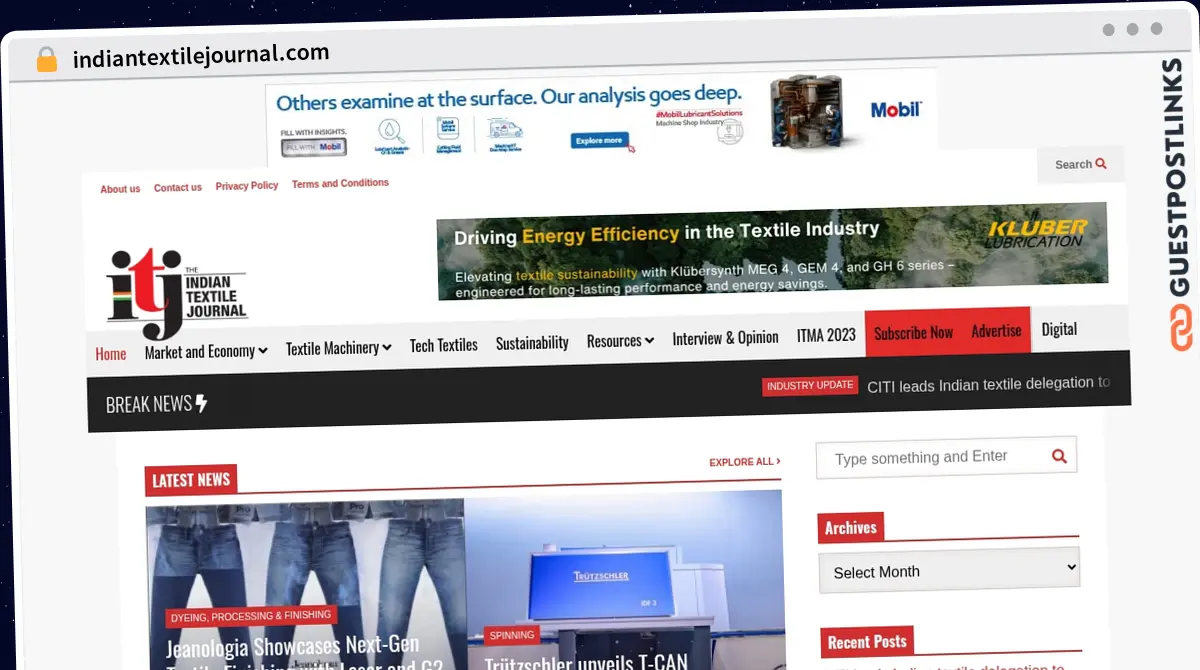This screenshot has width=1200, height=670.
Task: Open ITMA 2023 menu item
Action: (x=826, y=335)
